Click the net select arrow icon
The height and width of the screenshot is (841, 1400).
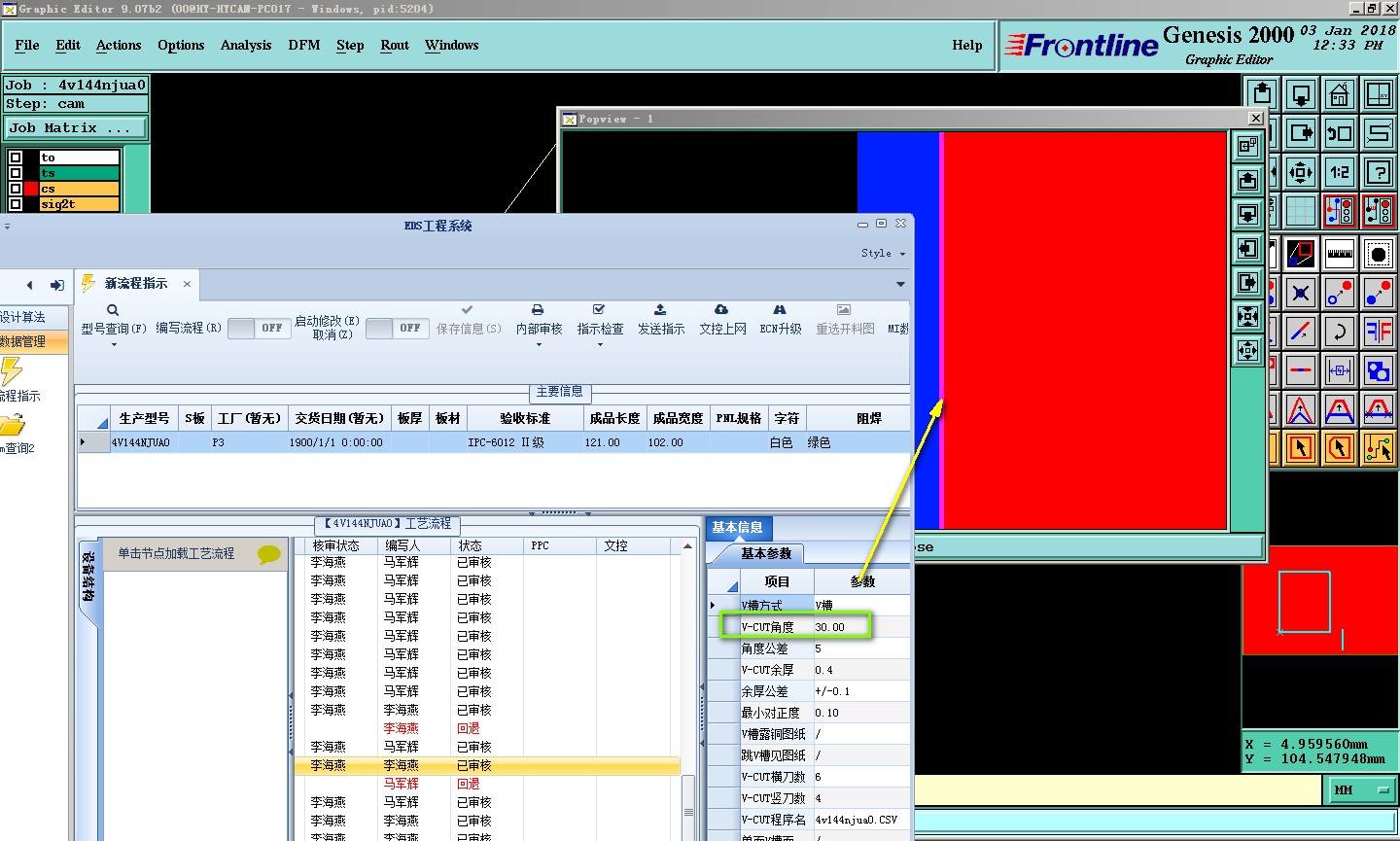(x=1379, y=448)
